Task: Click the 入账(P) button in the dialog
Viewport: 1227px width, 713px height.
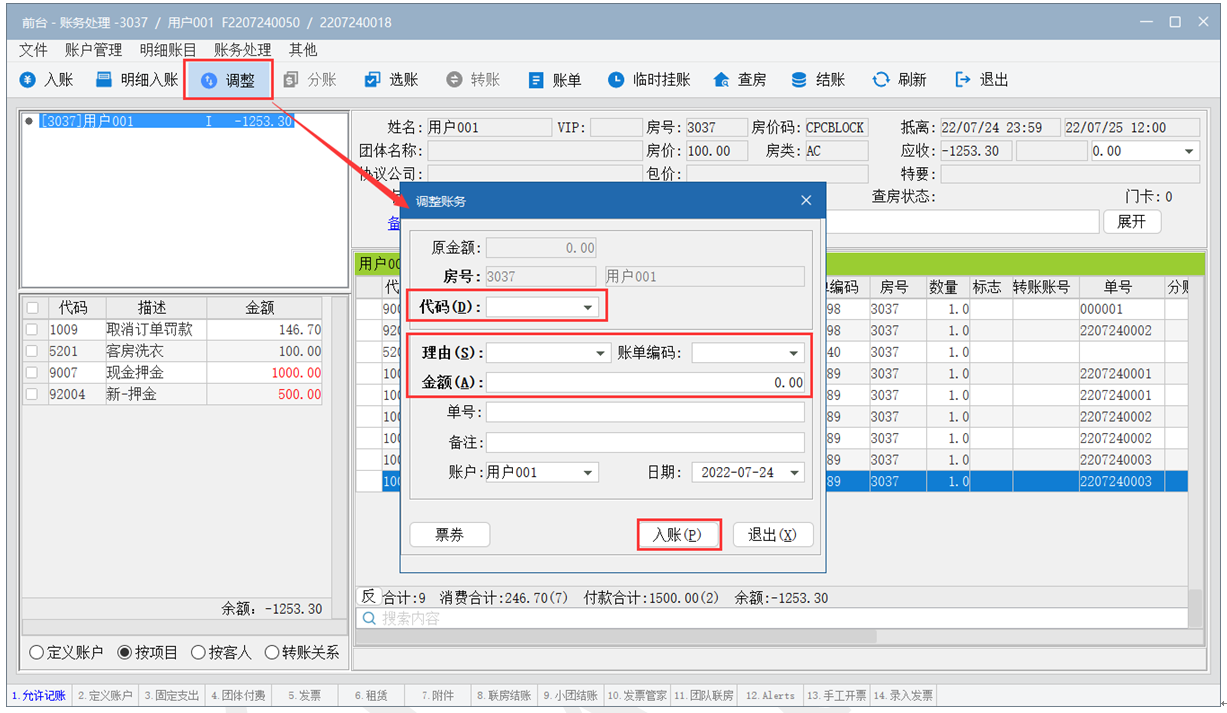Action: click(x=678, y=535)
